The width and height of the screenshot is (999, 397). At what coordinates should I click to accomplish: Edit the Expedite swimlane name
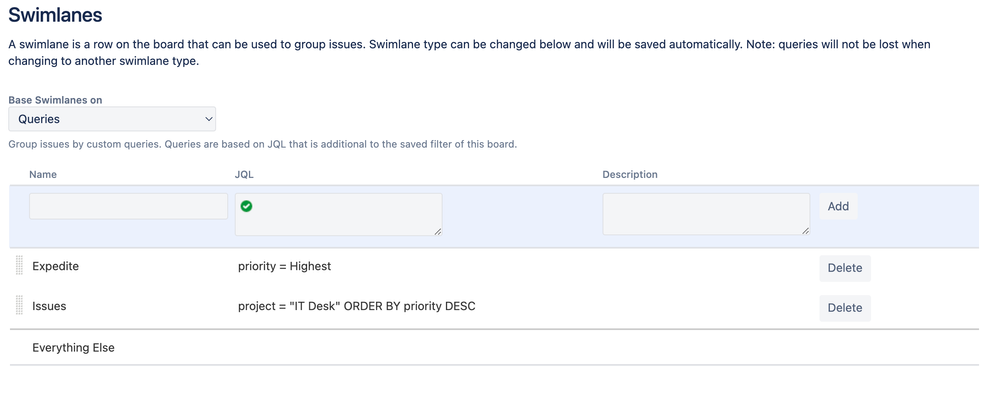click(x=55, y=266)
